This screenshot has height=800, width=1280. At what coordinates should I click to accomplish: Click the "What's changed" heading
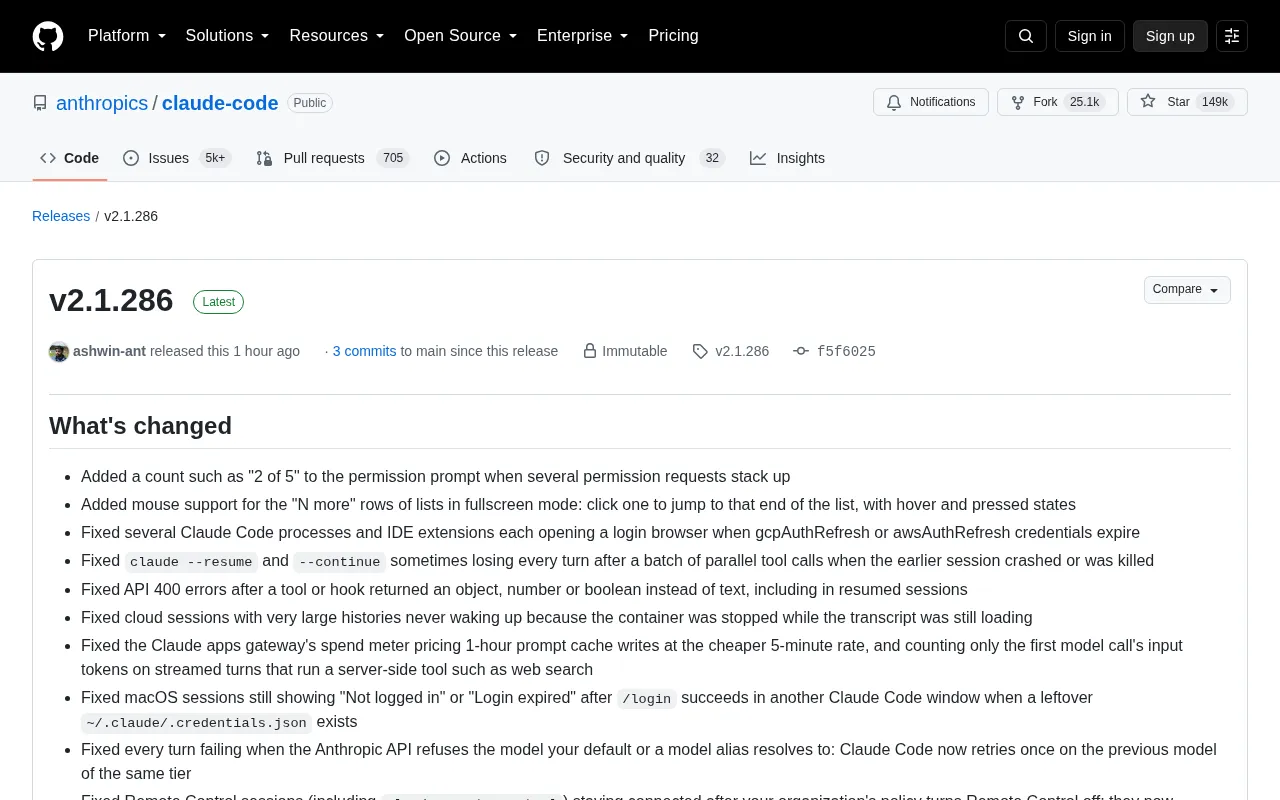tap(140, 426)
